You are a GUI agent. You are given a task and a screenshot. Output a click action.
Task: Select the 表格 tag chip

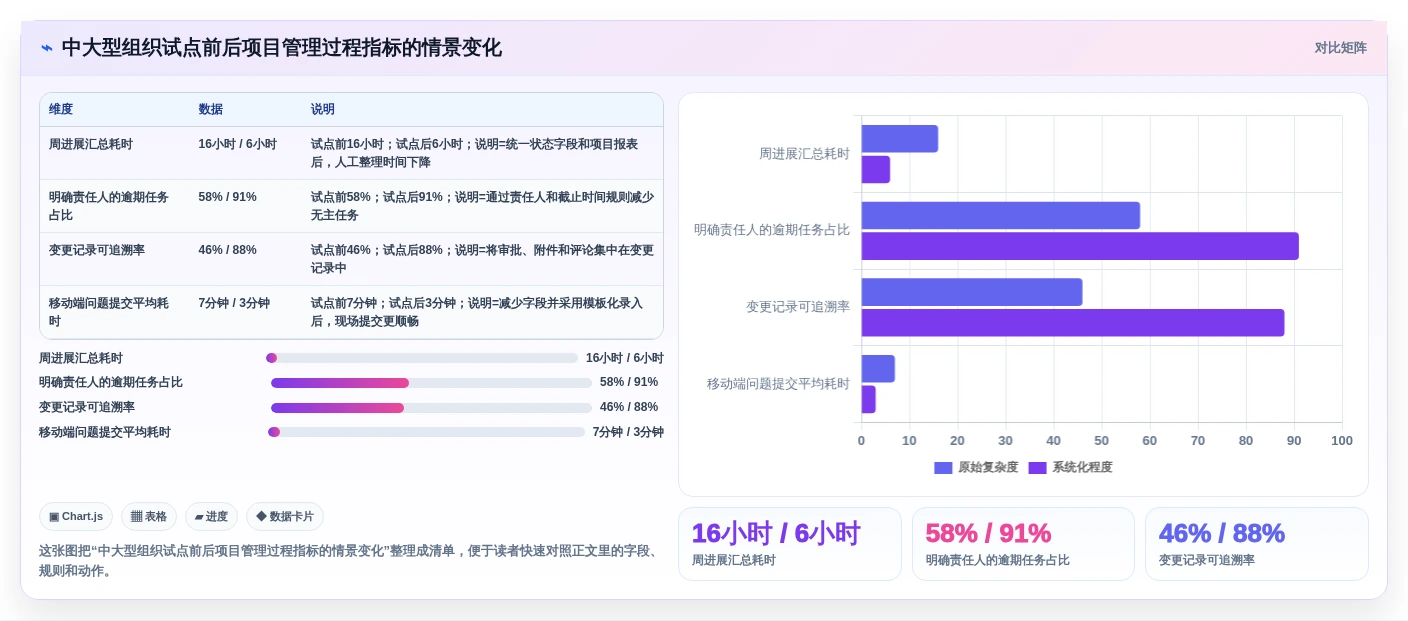(149, 516)
